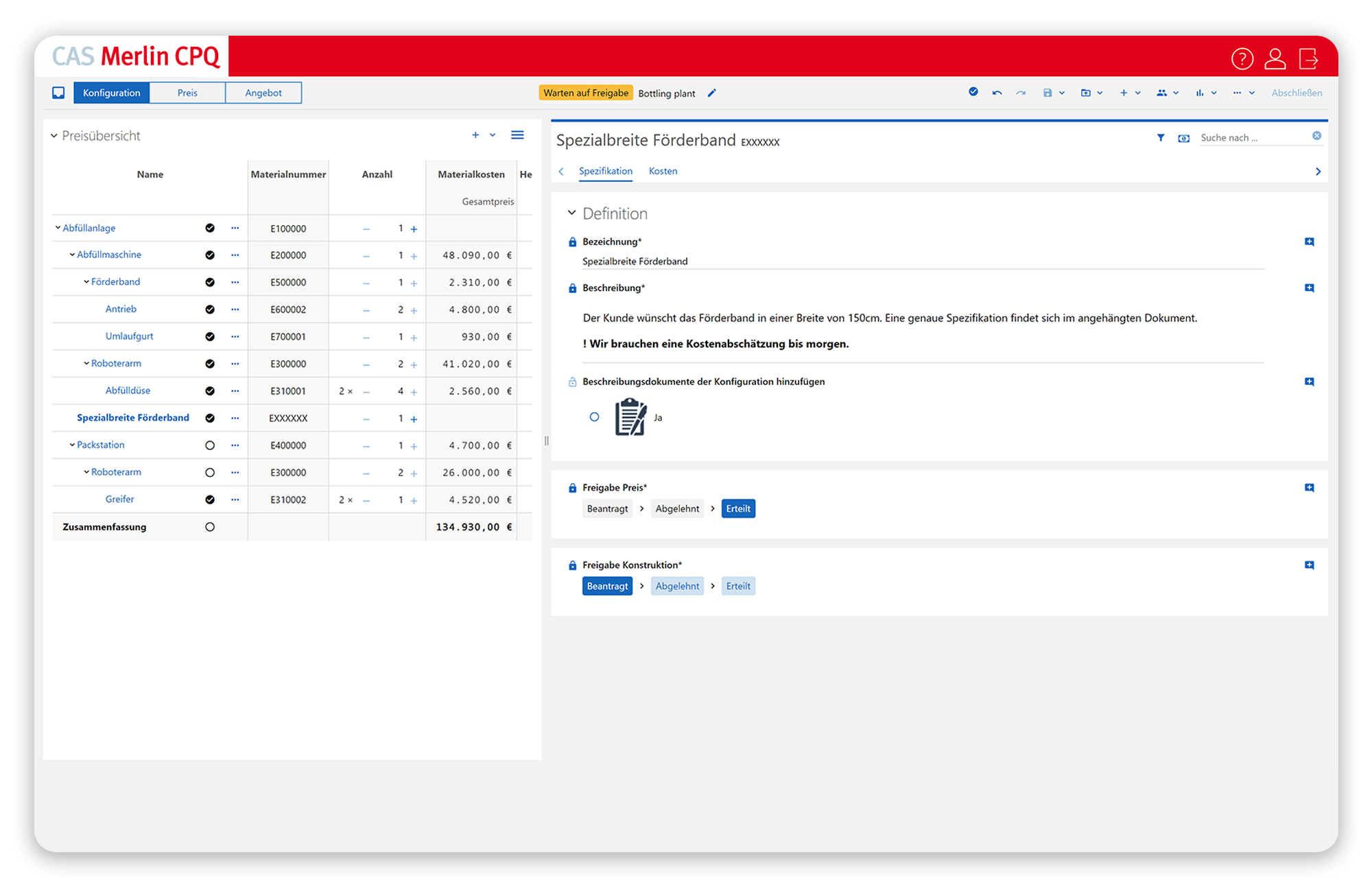Open the Kosten tab
This screenshot has width=1372, height=892.
tap(663, 171)
